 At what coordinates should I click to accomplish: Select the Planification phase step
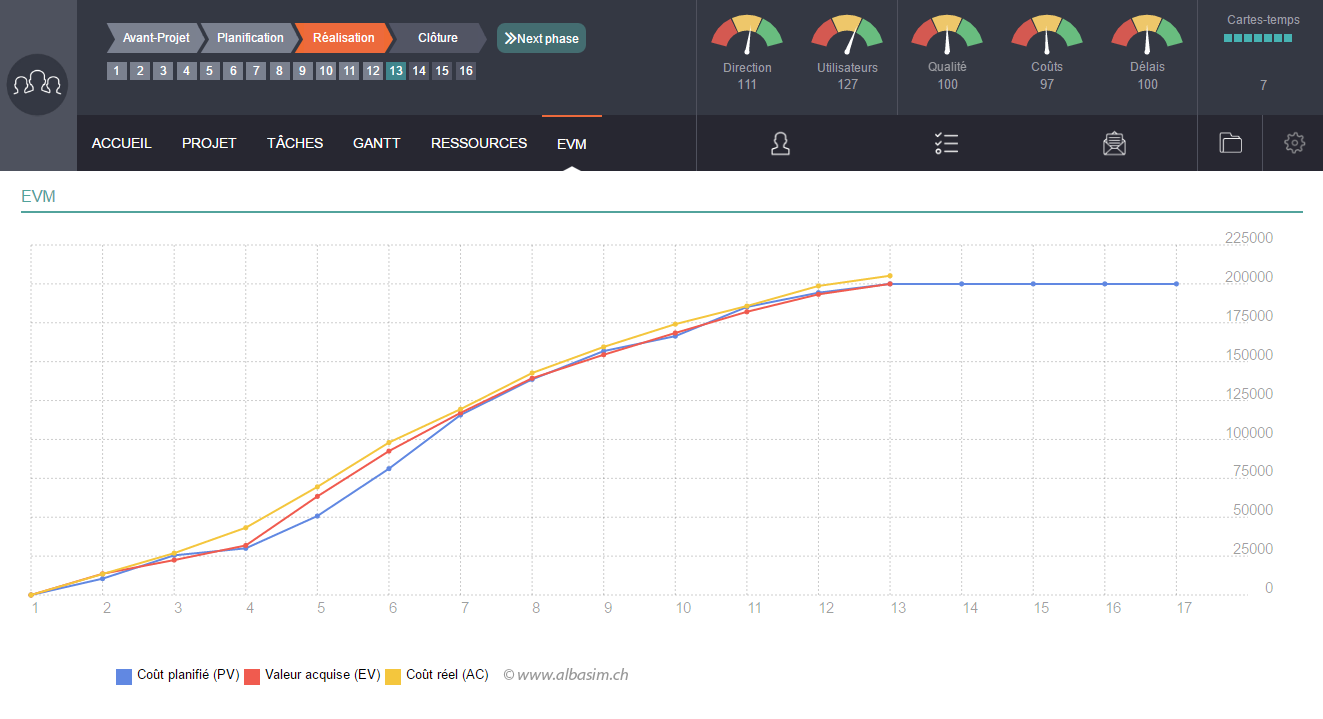point(249,38)
